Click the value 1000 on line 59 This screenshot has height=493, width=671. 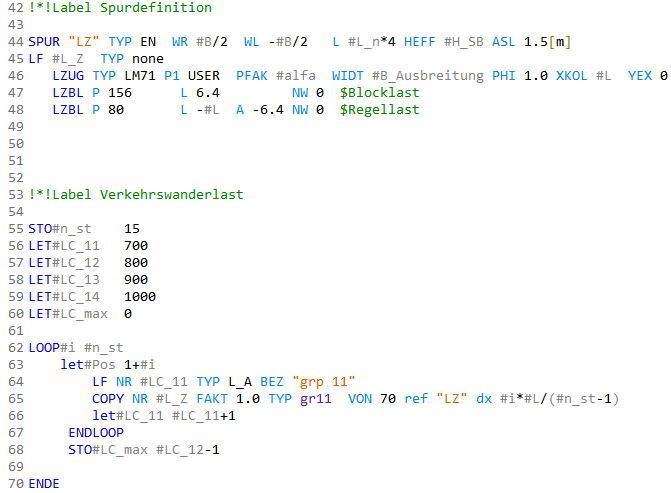pos(140,297)
